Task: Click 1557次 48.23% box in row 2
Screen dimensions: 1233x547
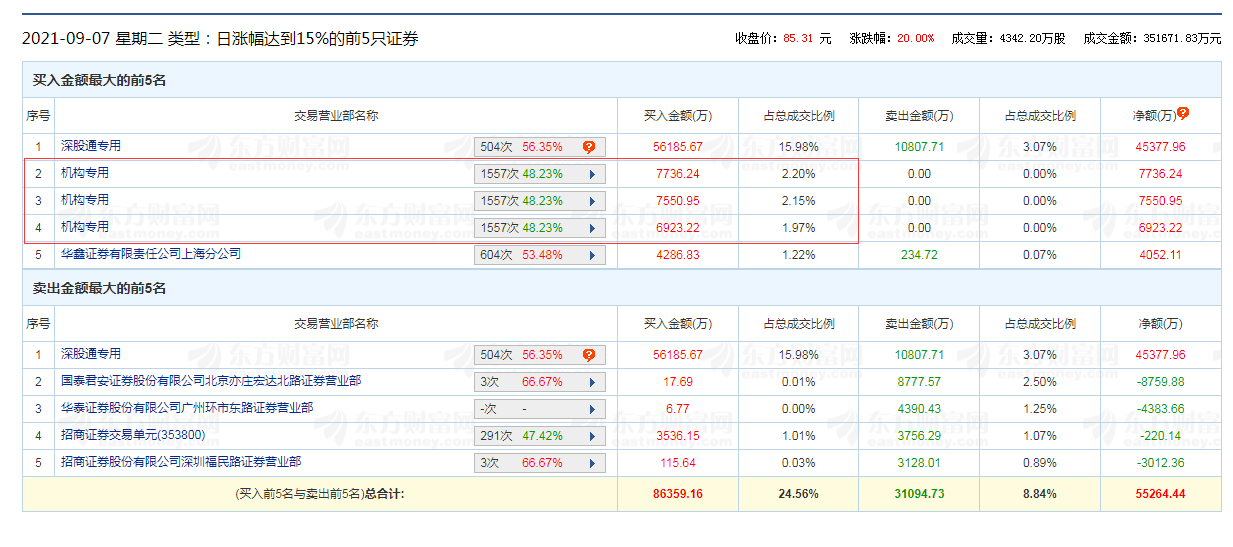Action: click(x=530, y=174)
